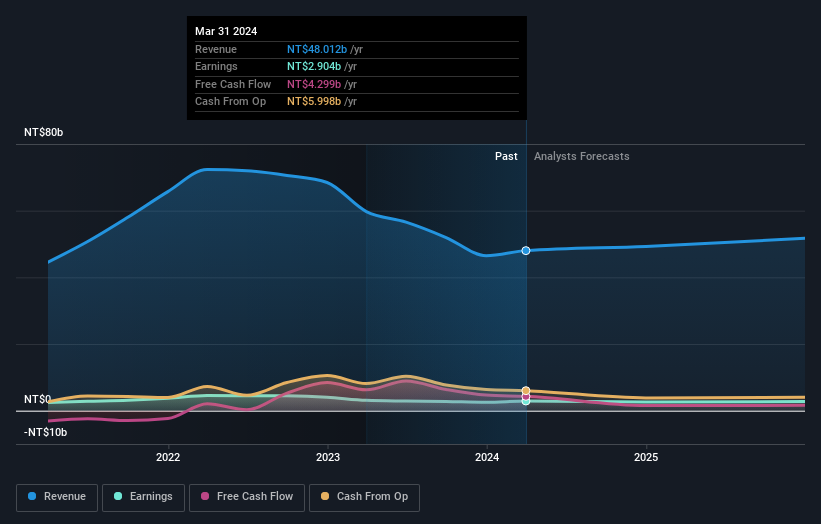This screenshot has height=524, width=821.
Task: Click the Analysts Forecasts label
Action: 582,156
